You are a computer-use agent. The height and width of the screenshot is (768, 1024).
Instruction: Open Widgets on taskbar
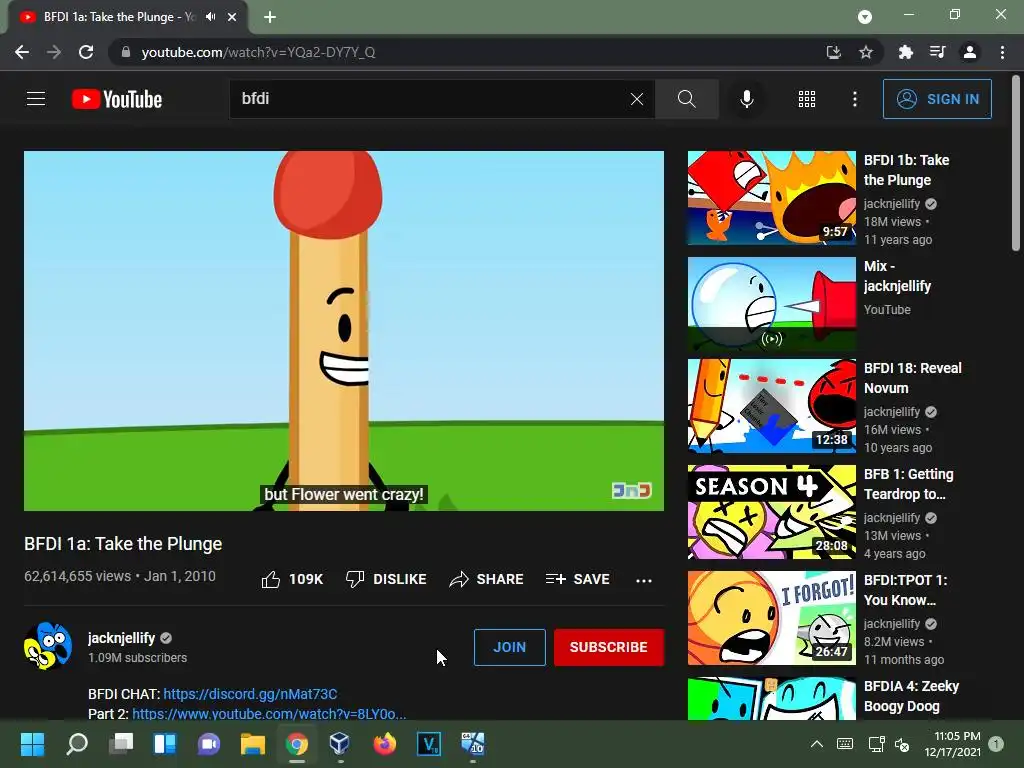coord(165,744)
